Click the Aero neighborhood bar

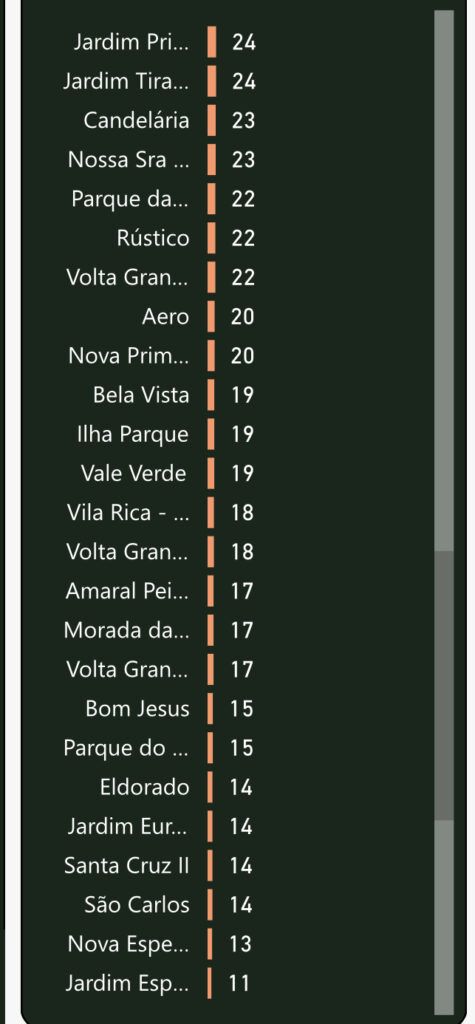[x=211, y=317]
